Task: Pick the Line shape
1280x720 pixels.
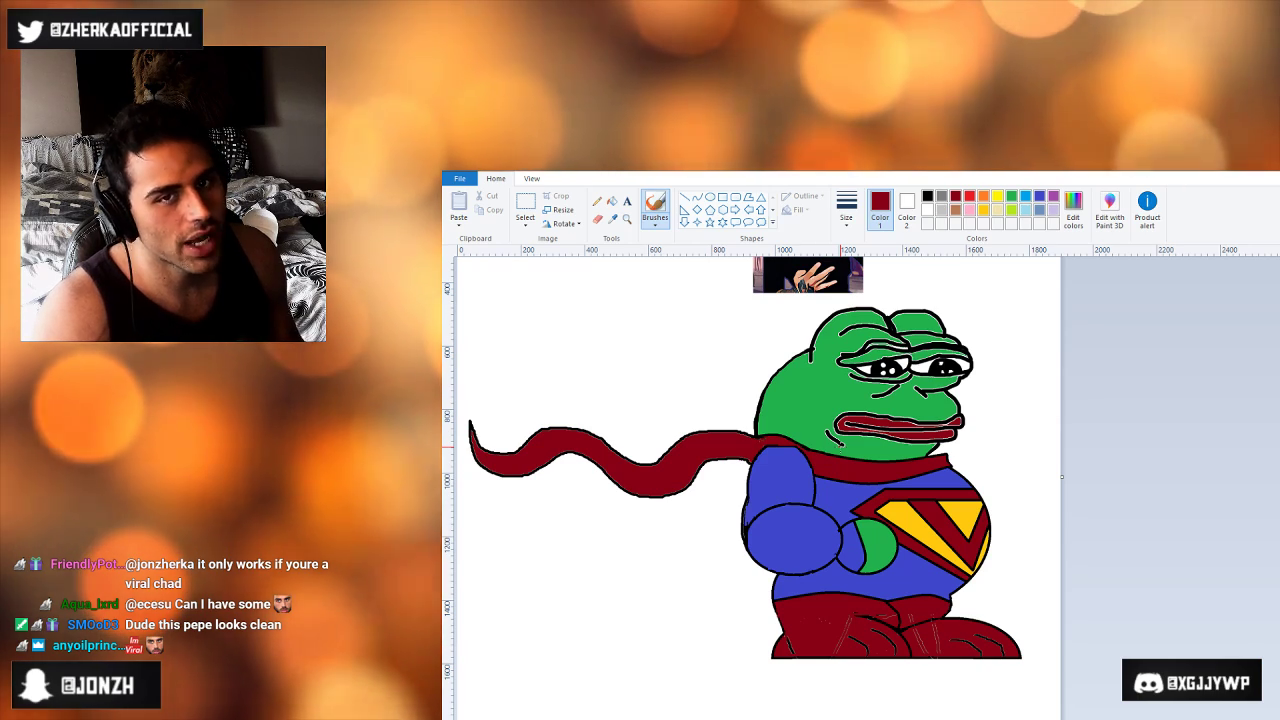Action: (684, 197)
